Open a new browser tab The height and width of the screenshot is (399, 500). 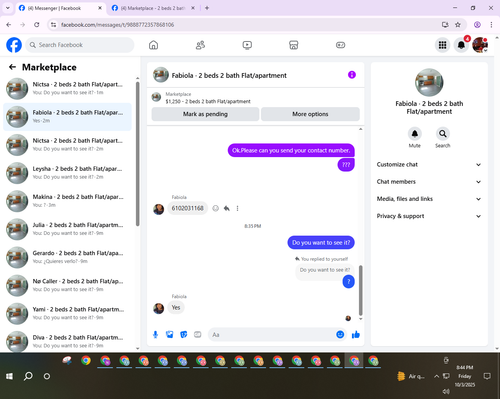207,8
